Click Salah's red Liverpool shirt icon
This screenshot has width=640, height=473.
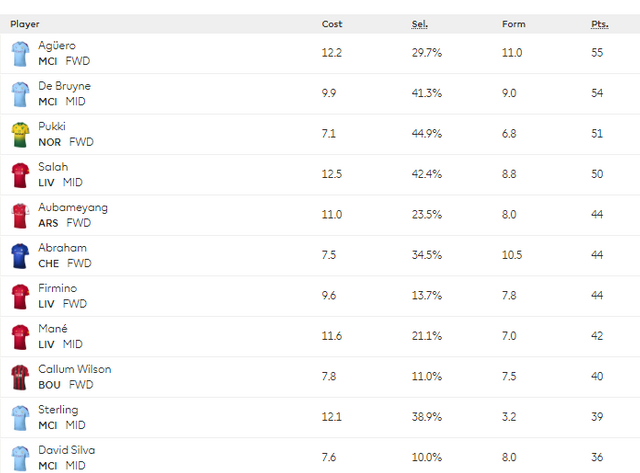click(x=20, y=175)
